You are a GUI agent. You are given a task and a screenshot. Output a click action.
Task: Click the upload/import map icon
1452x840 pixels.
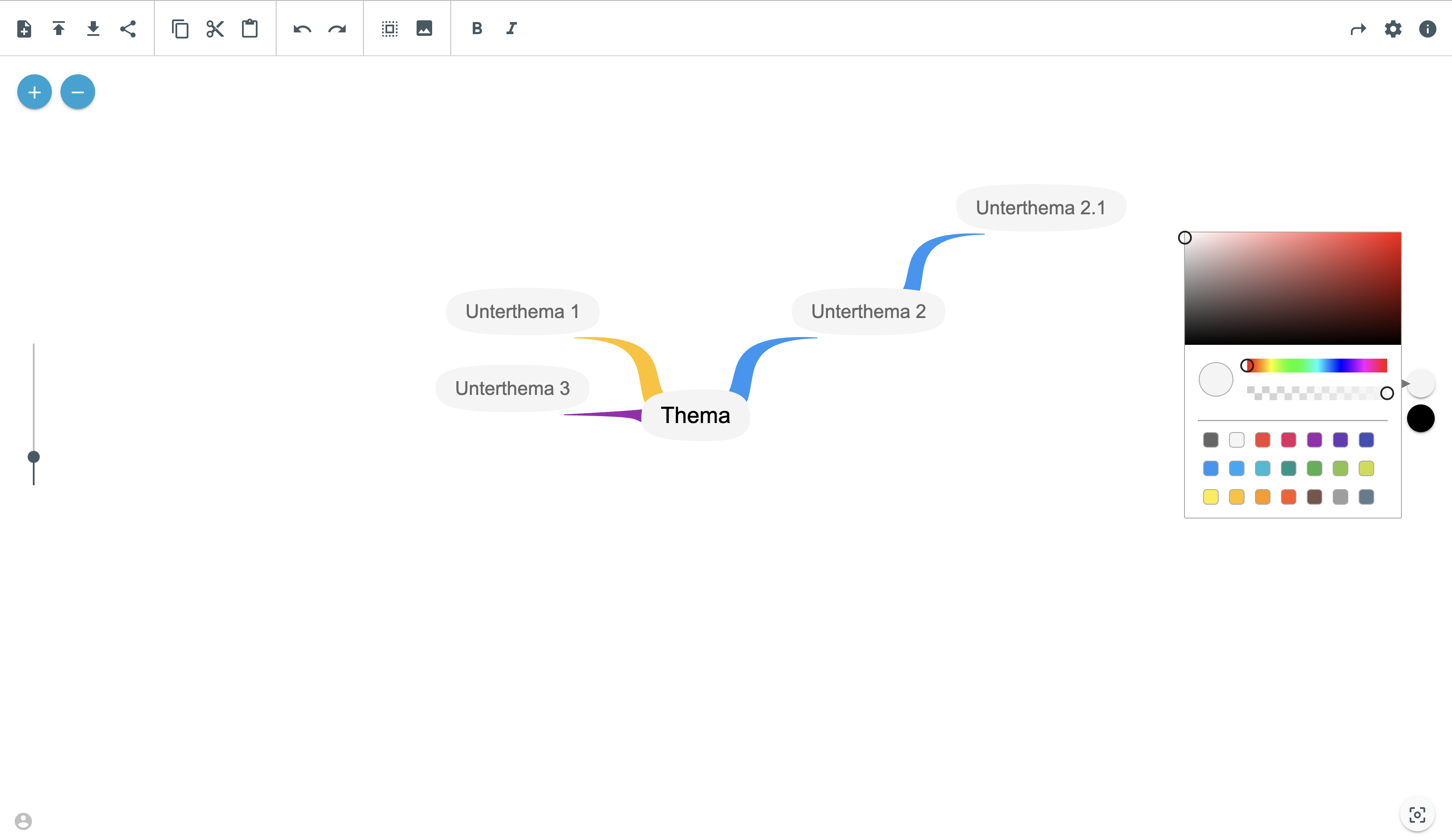(59, 29)
